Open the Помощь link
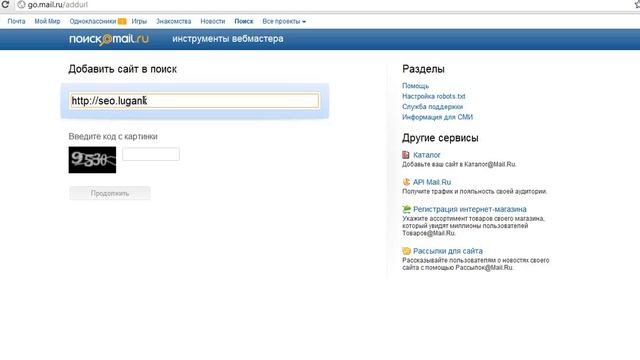640x360 pixels. coord(416,86)
